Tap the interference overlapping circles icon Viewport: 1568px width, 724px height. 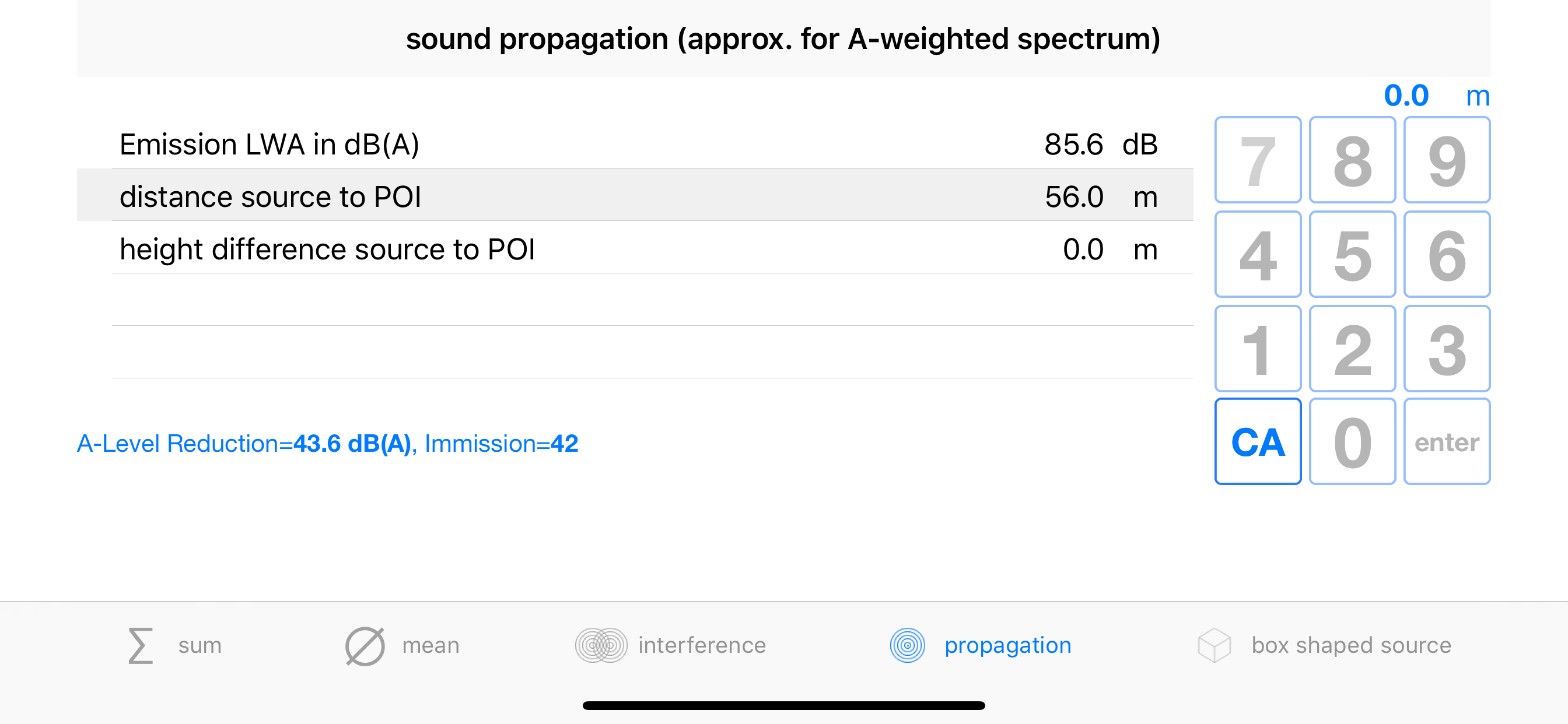(601, 645)
